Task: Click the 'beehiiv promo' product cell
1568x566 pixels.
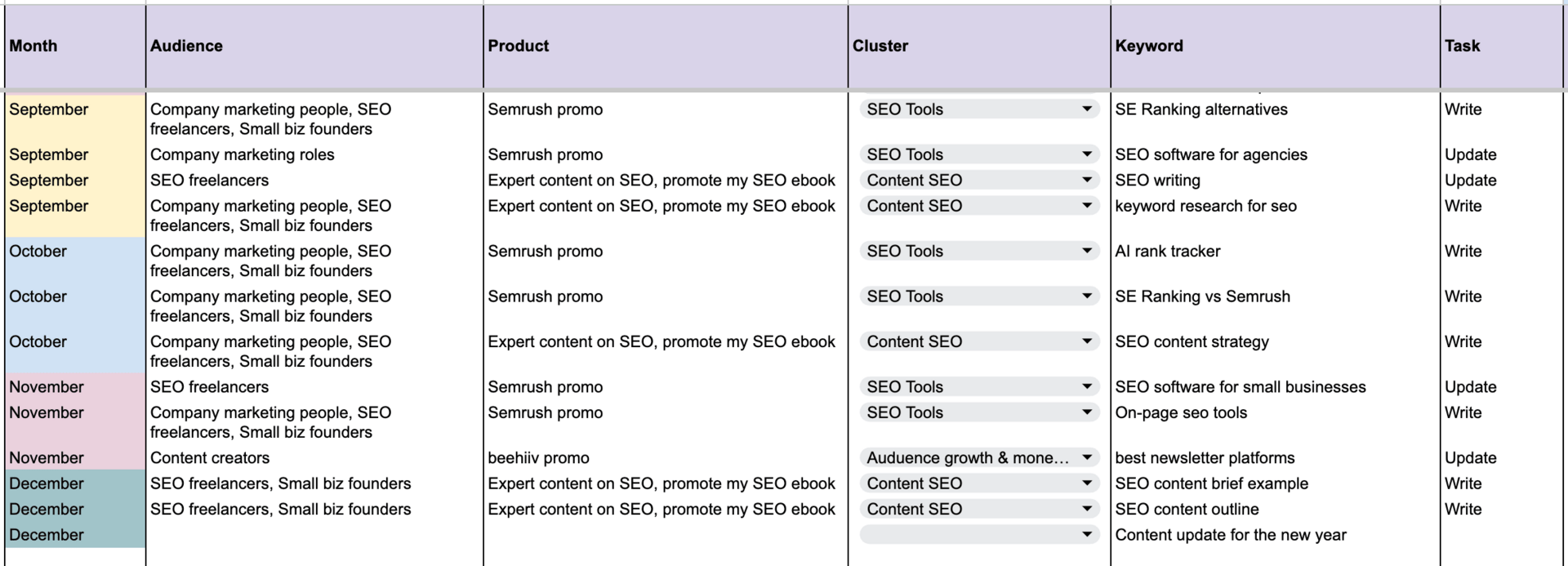Action: pos(666,458)
